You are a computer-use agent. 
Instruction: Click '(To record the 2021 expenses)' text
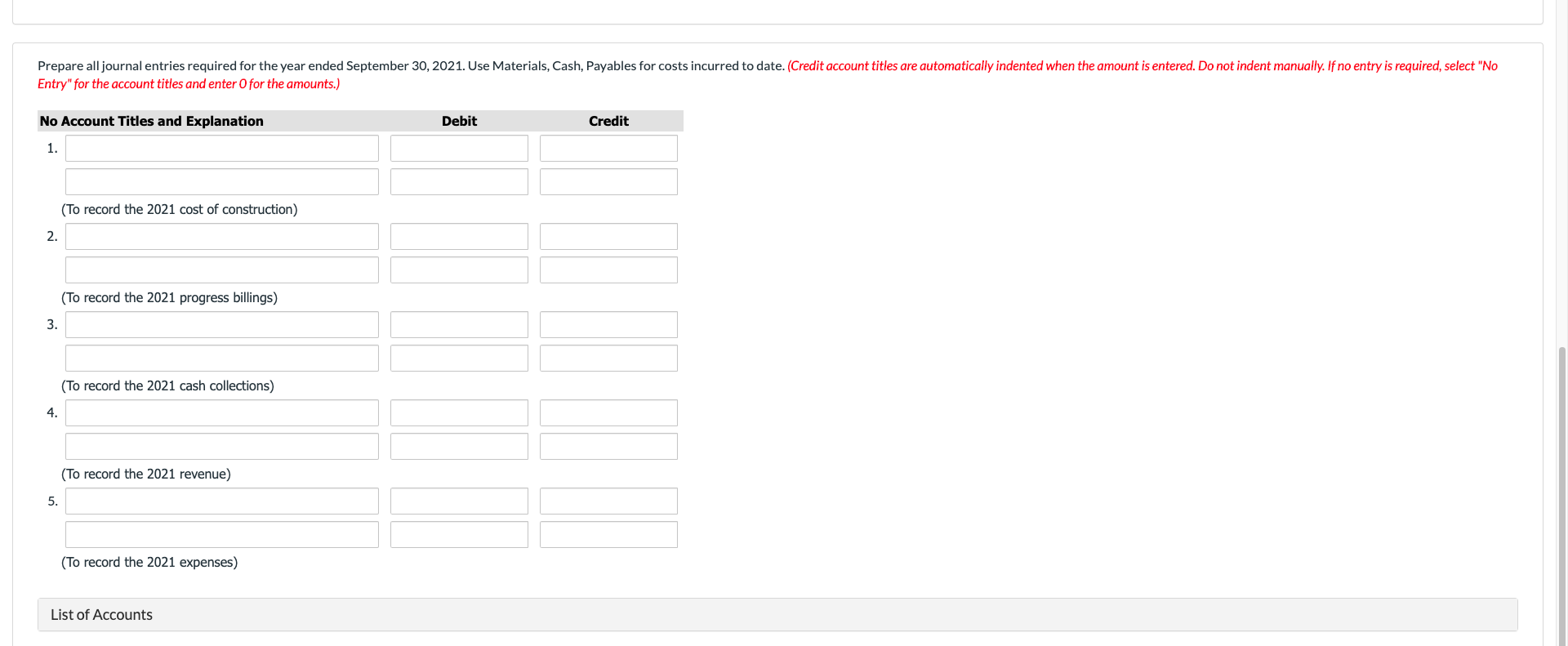pyautogui.click(x=149, y=562)
